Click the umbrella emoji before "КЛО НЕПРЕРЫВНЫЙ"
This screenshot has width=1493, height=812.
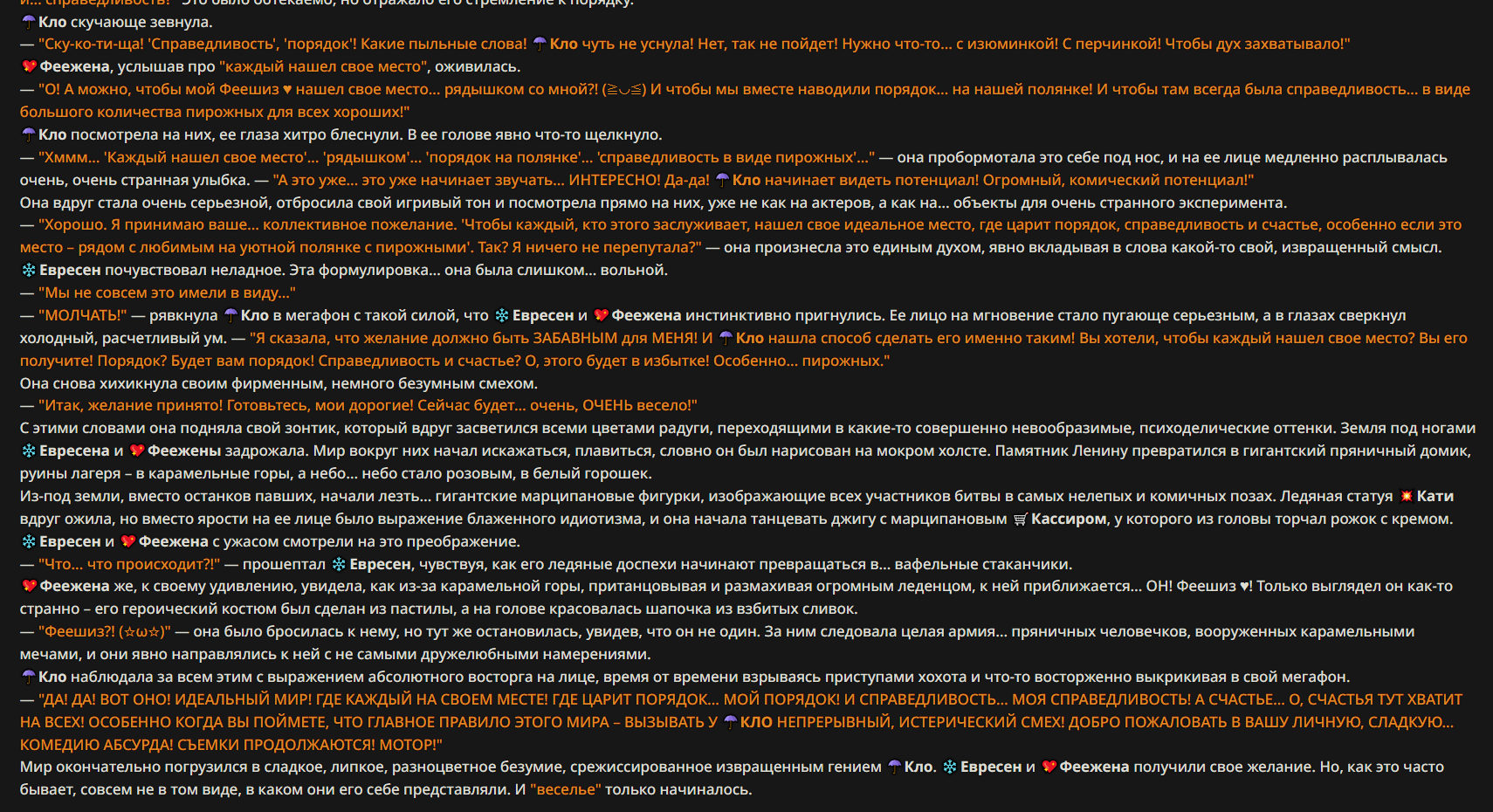click(x=730, y=722)
